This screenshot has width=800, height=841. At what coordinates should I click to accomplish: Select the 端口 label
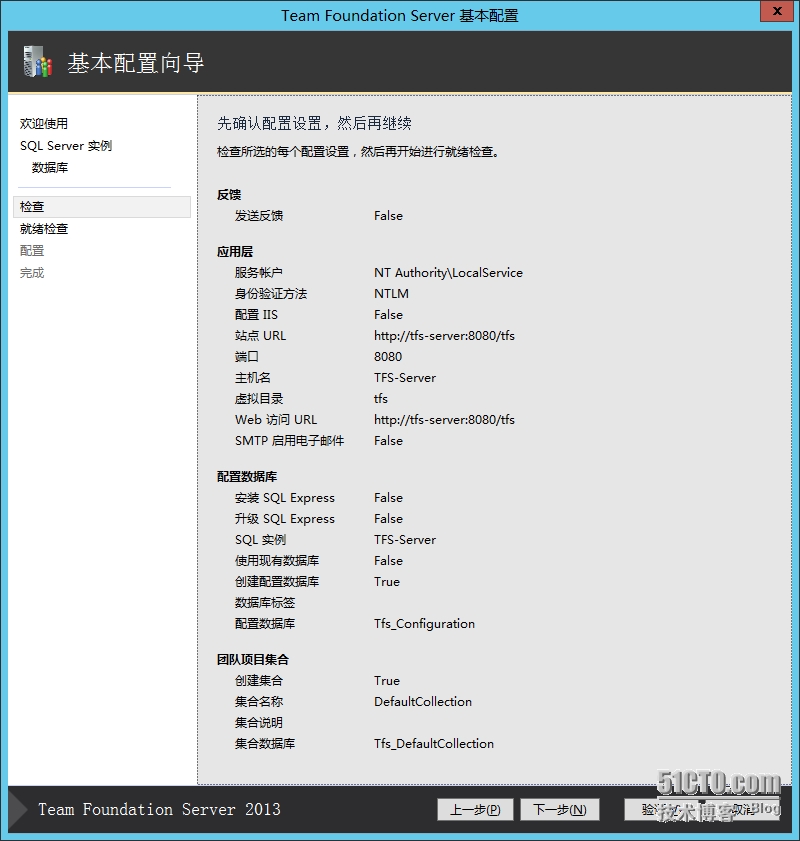(x=247, y=357)
